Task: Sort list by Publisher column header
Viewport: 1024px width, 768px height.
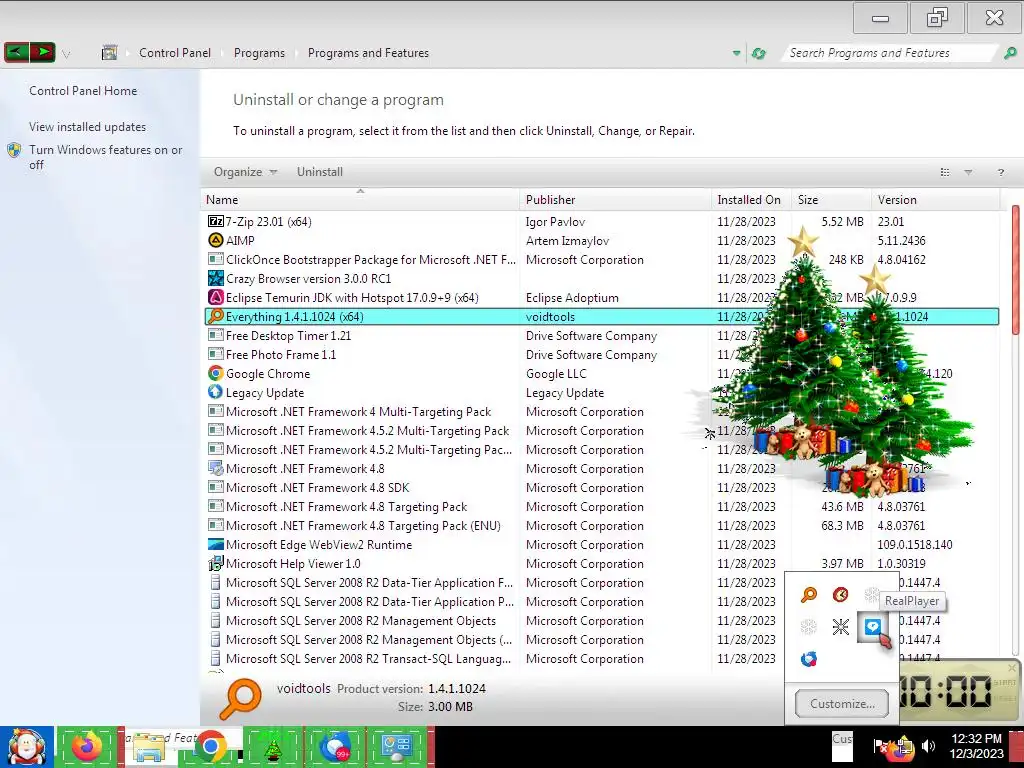Action: tap(616, 200)
